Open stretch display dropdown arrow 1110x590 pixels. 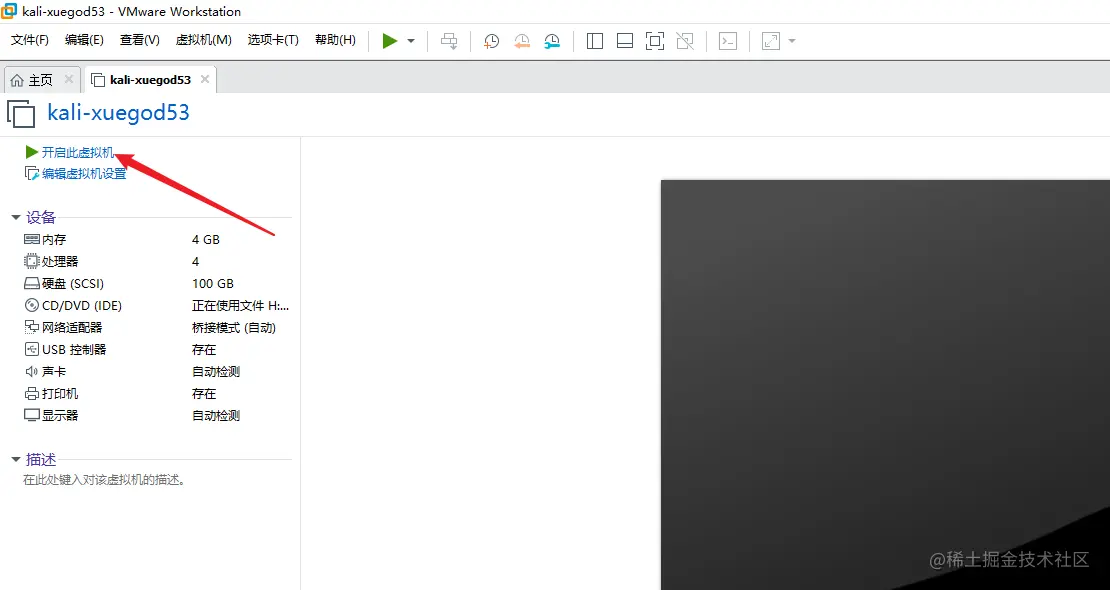point(792,41)
